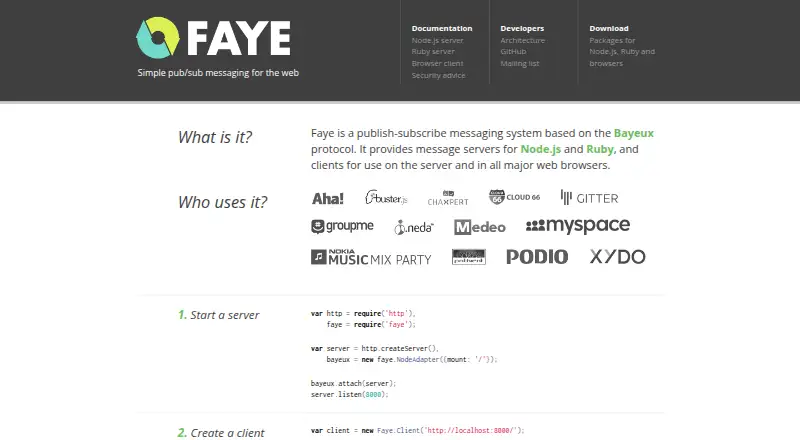Image resolution: width=800 pixels, height=440 pixels.
Task: Click the Medeo logo
Action: 480,227
